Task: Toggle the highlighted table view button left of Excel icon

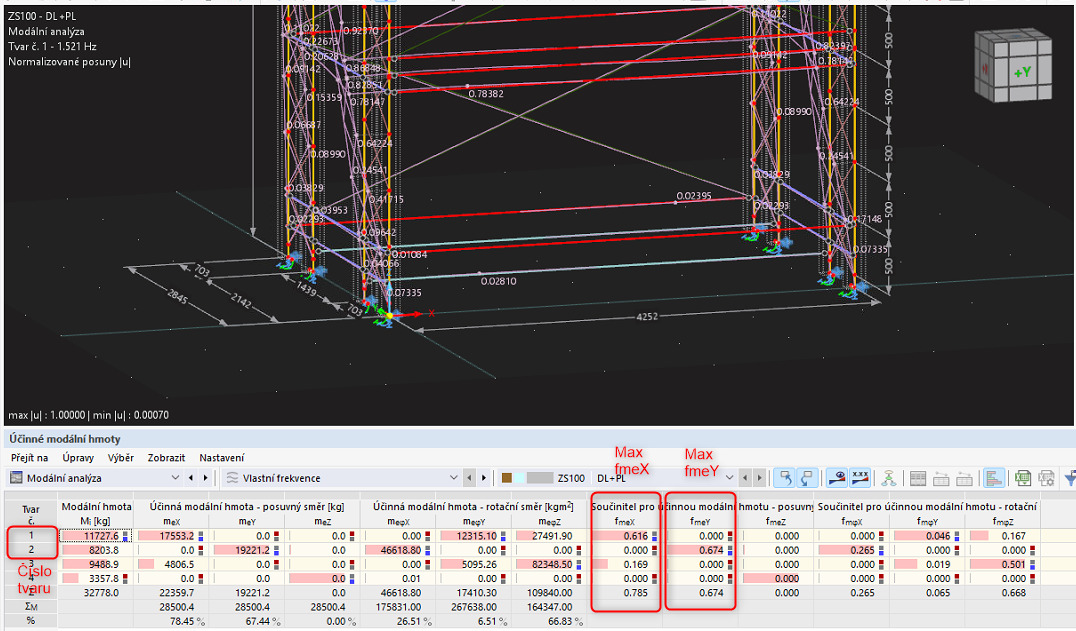Action: click(x=993, y=478)
